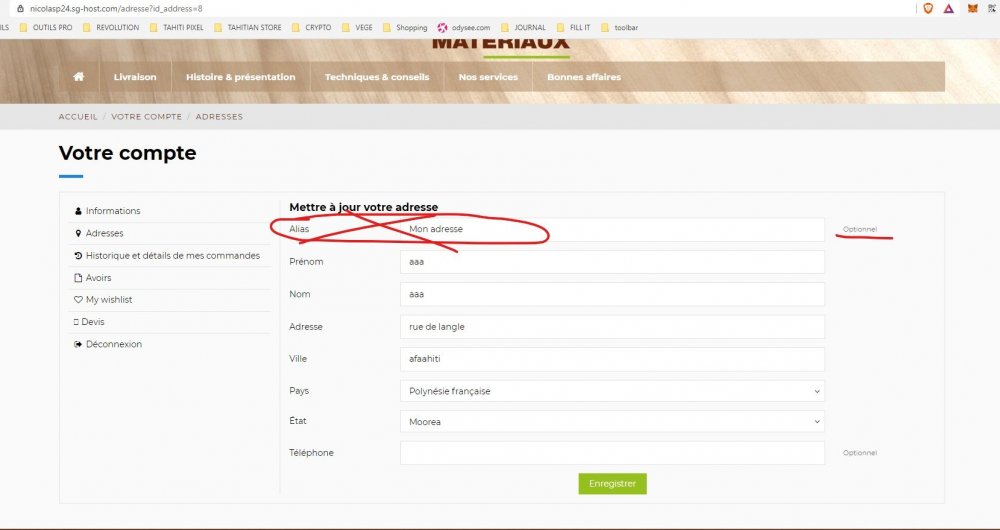Open the toolbar bookmark folder
This screenshot has height=530, width=1000.
tap(619, 27)
